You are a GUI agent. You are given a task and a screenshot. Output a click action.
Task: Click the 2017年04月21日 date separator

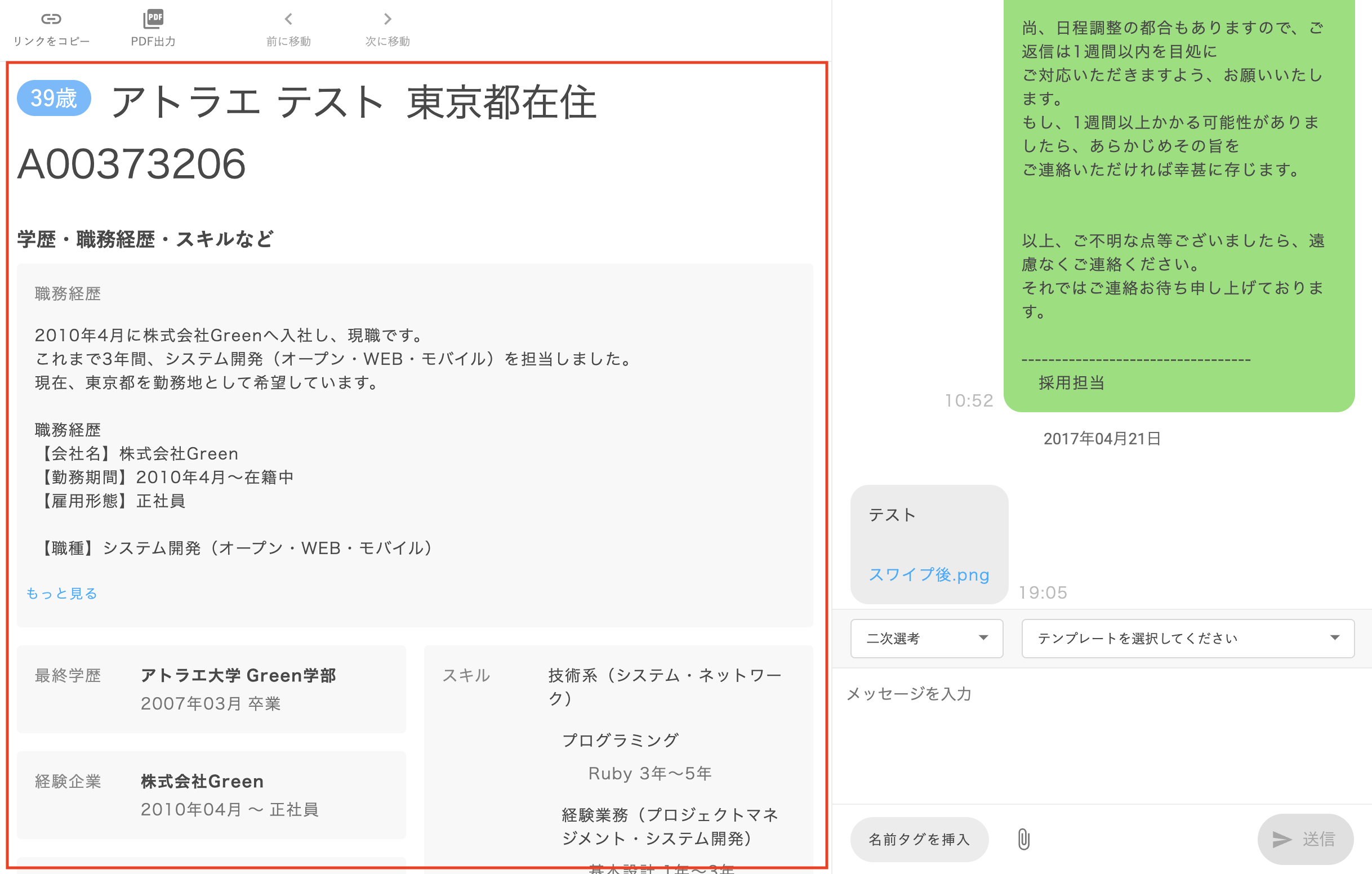pos(1102,439)
